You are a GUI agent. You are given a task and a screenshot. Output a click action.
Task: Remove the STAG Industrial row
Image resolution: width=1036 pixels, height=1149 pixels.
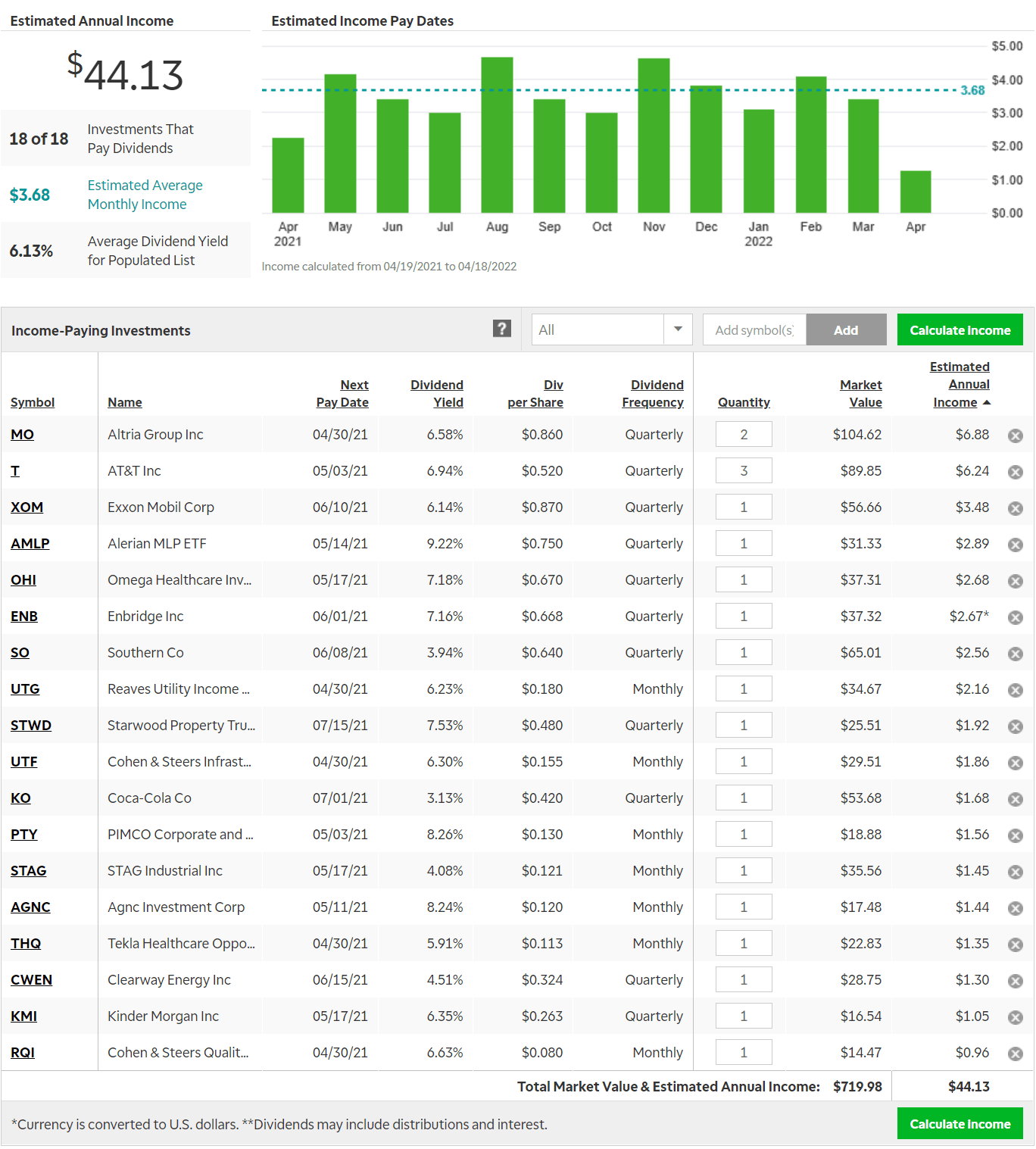pyautogui.click(x=1016, y=872)
